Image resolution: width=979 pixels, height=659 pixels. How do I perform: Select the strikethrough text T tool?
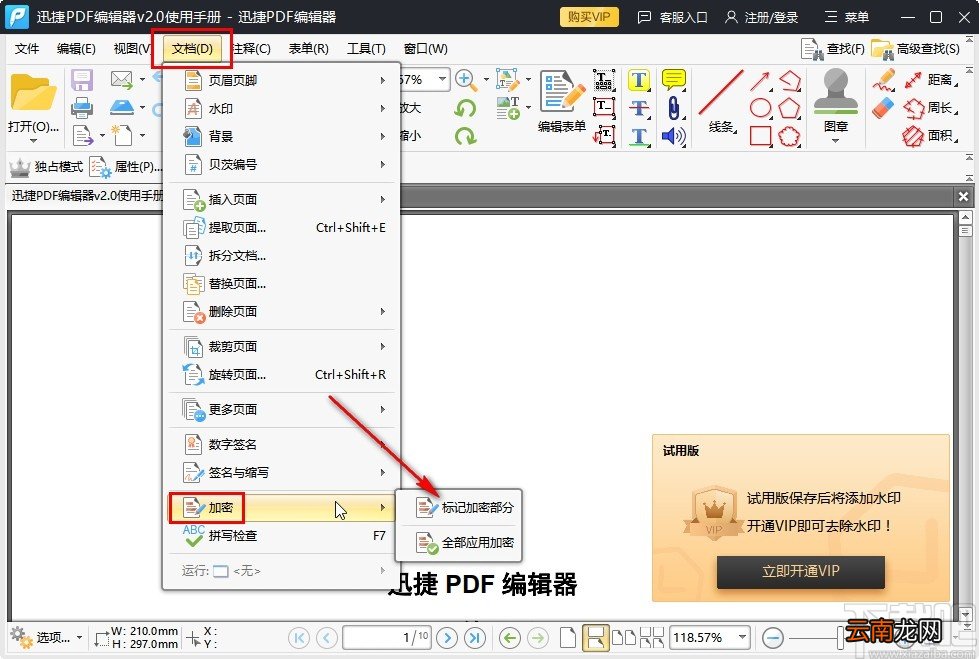[639, 108]
